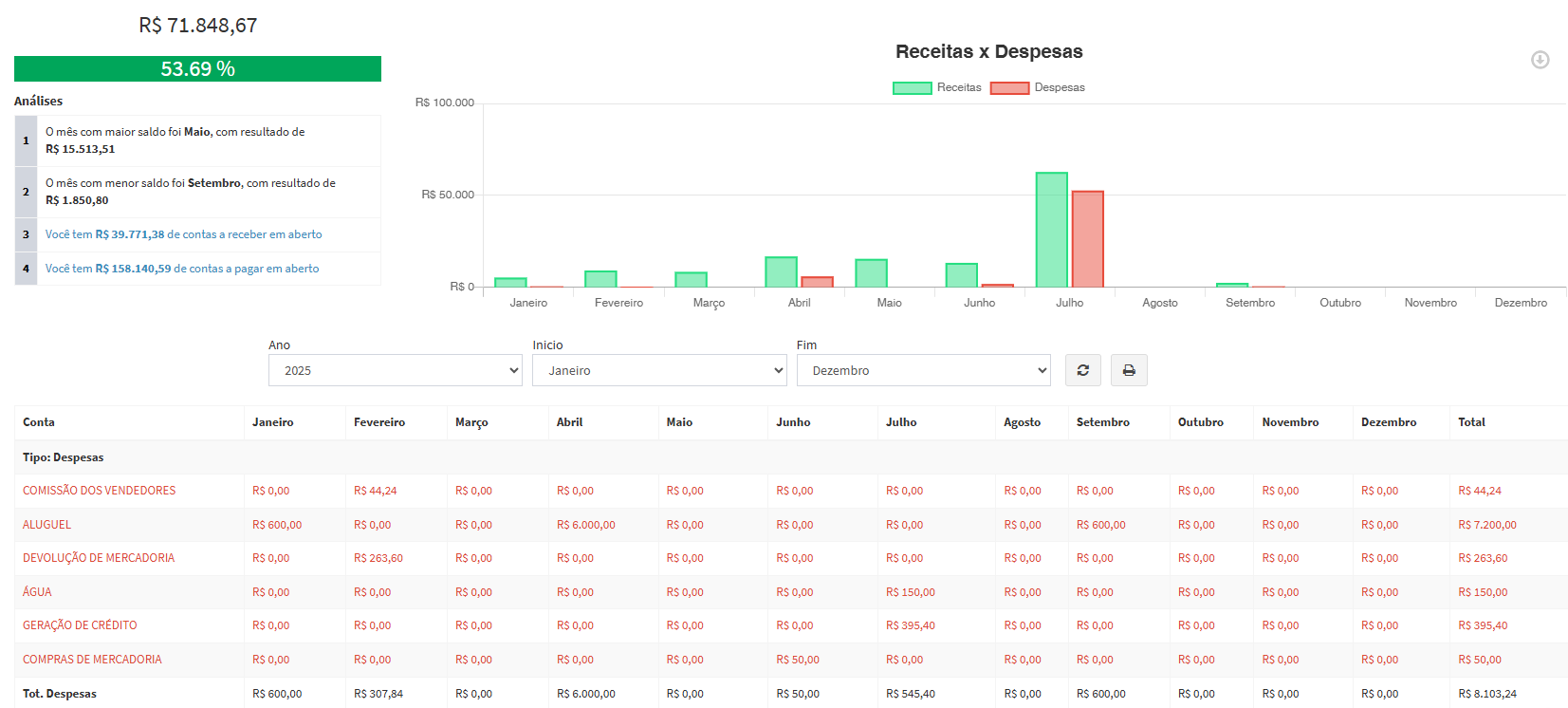Click the Julho despesas red bar
Viewport: 1568px width, 708px height.
[1087, 239]
